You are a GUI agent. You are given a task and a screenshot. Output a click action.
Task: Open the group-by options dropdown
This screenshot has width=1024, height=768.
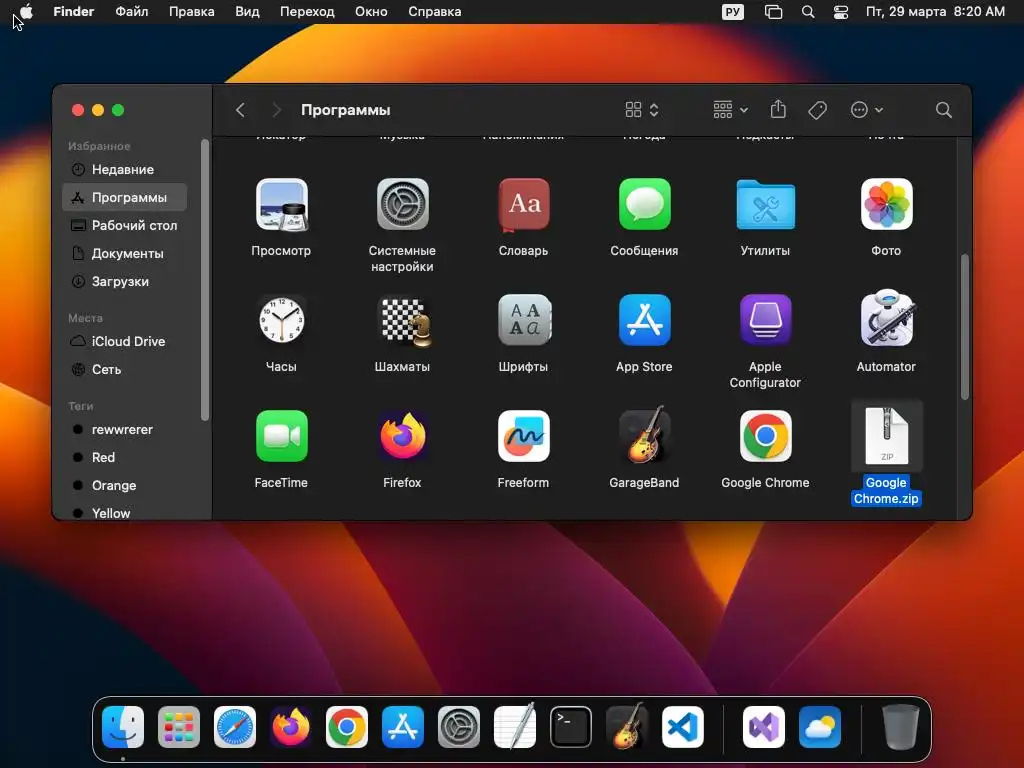[x=730, y=110]
